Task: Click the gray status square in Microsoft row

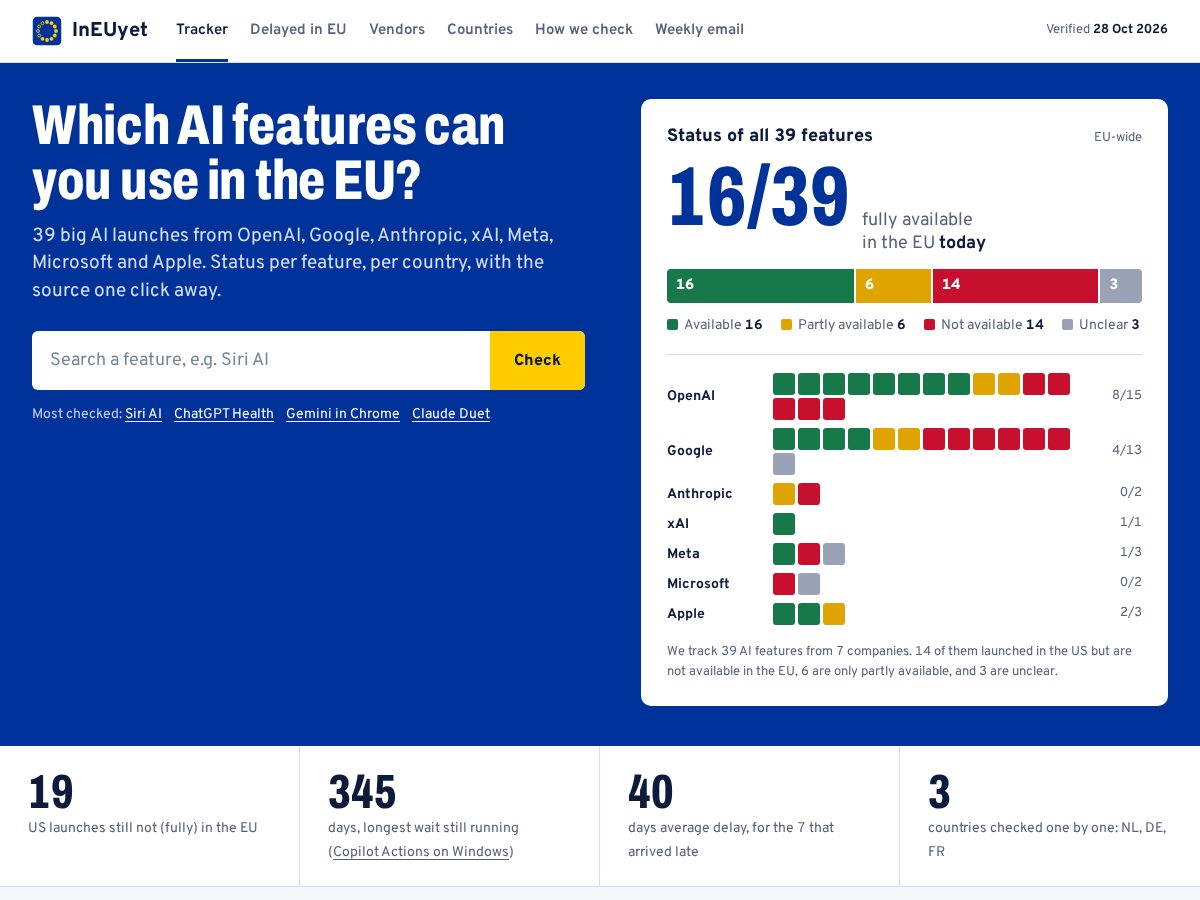Action: point(809,584)
